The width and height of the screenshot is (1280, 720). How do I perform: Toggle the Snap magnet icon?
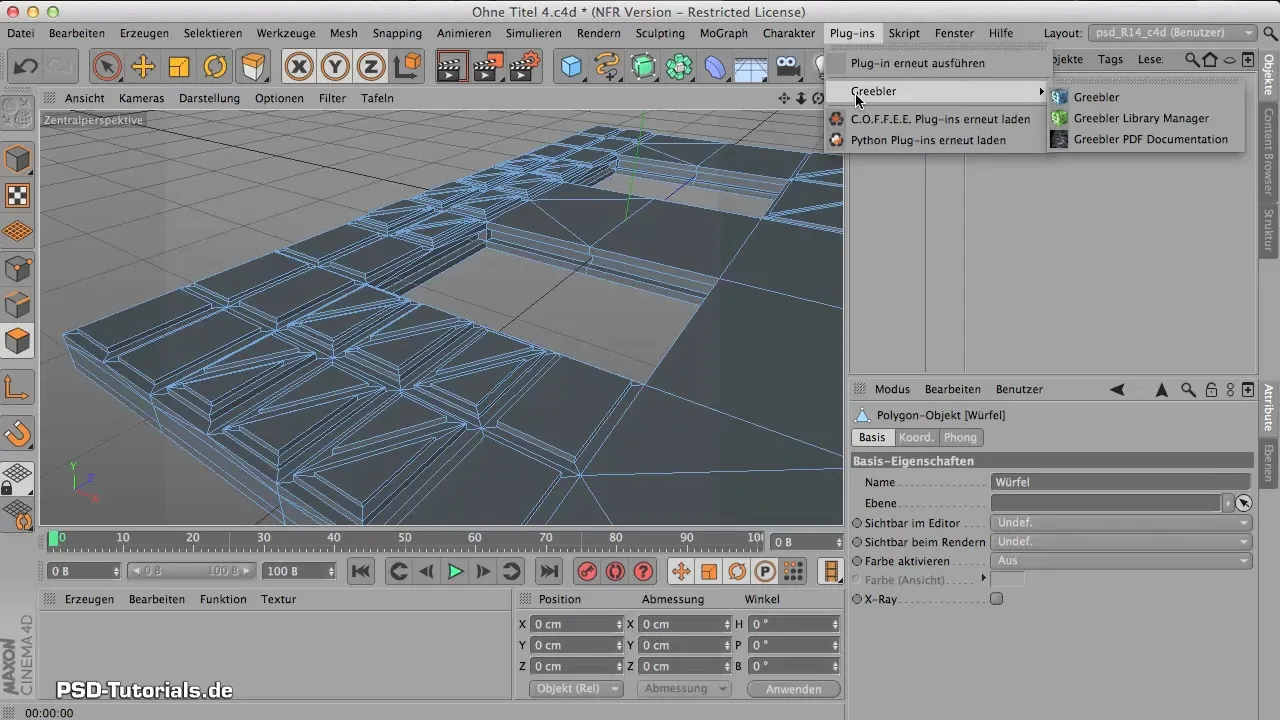tap(18, 435)
